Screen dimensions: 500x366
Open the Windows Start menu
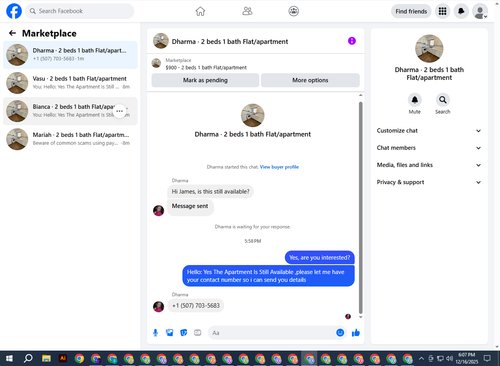point(9,359)
